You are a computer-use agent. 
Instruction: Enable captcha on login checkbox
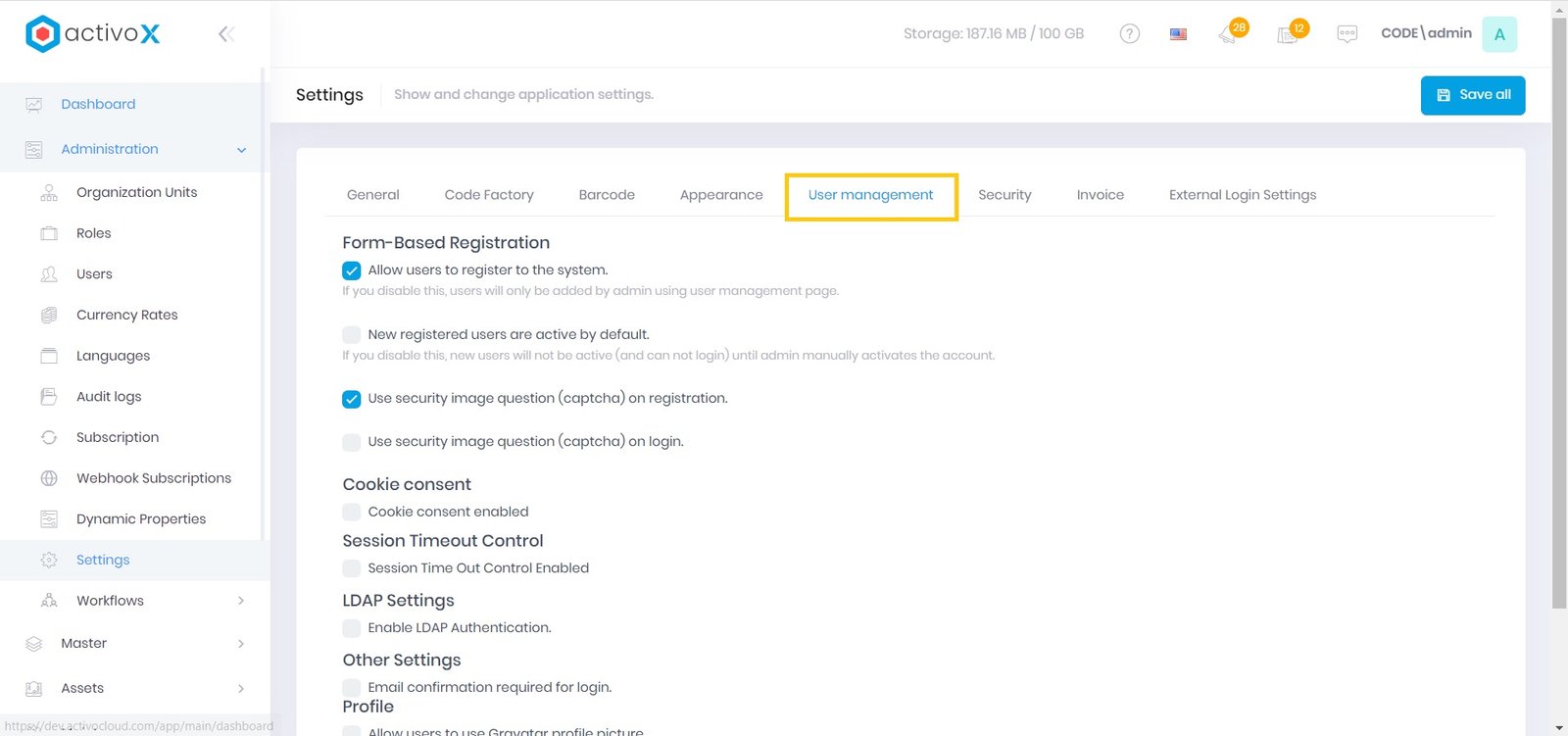352,442
